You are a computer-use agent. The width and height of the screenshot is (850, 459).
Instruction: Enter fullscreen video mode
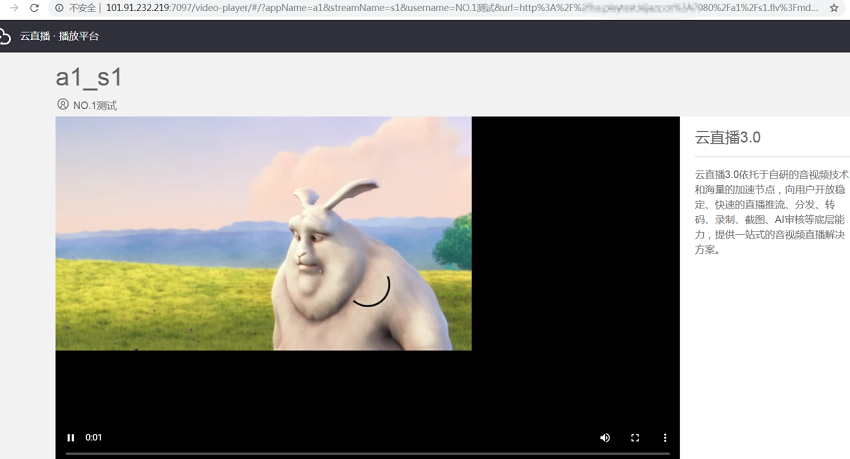tap(635, 437)
